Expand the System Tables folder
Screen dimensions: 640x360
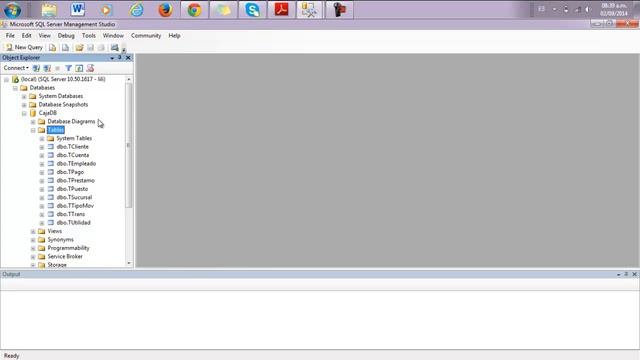click(42, 138)
